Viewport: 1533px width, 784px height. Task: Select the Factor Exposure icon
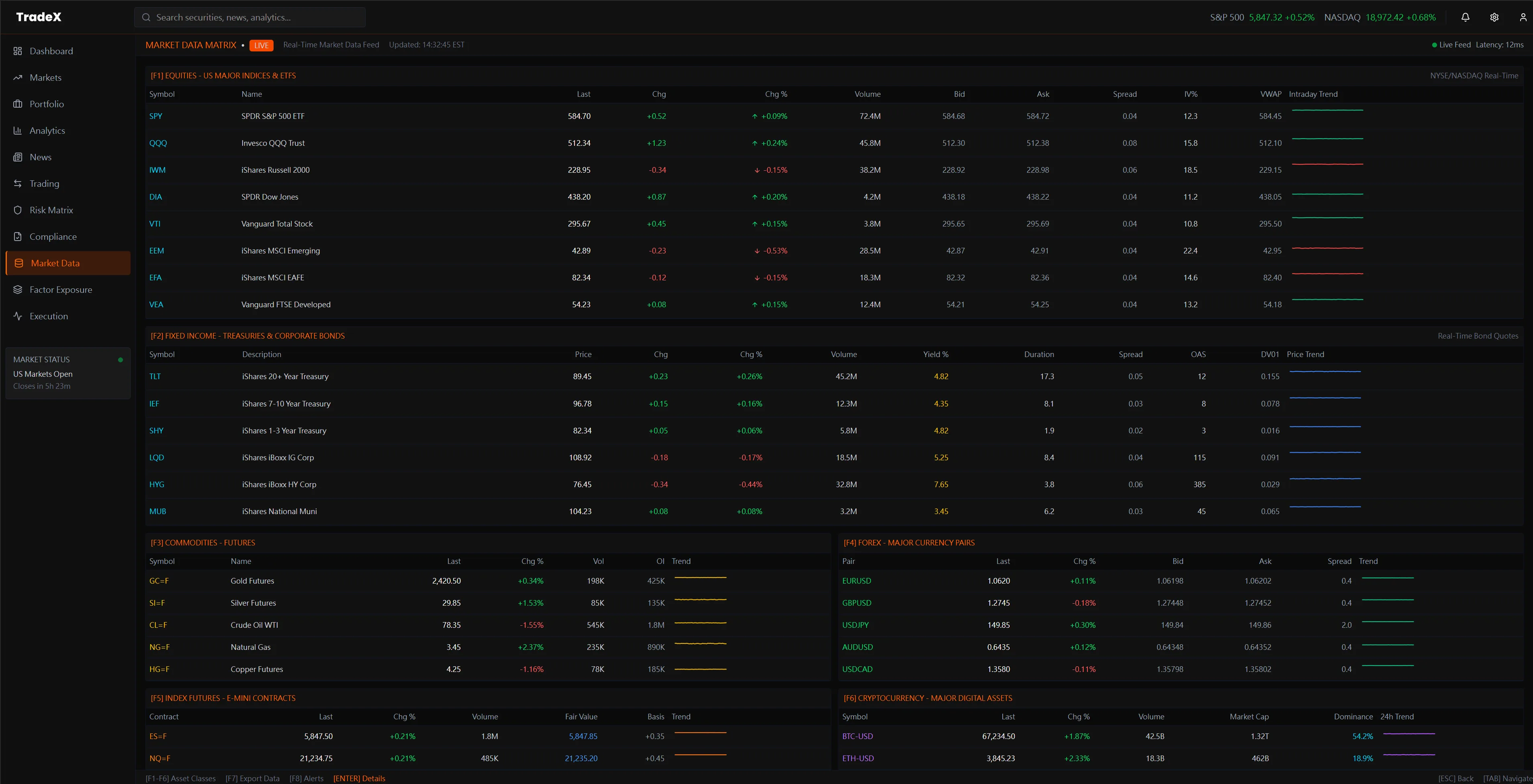pos(61,290)
